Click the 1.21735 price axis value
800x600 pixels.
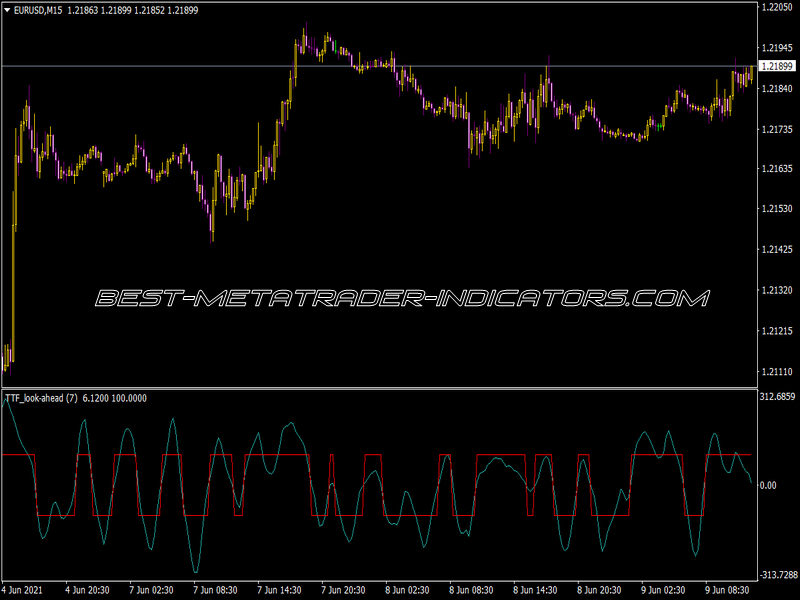pyautogui.click(x=778, y=130)
